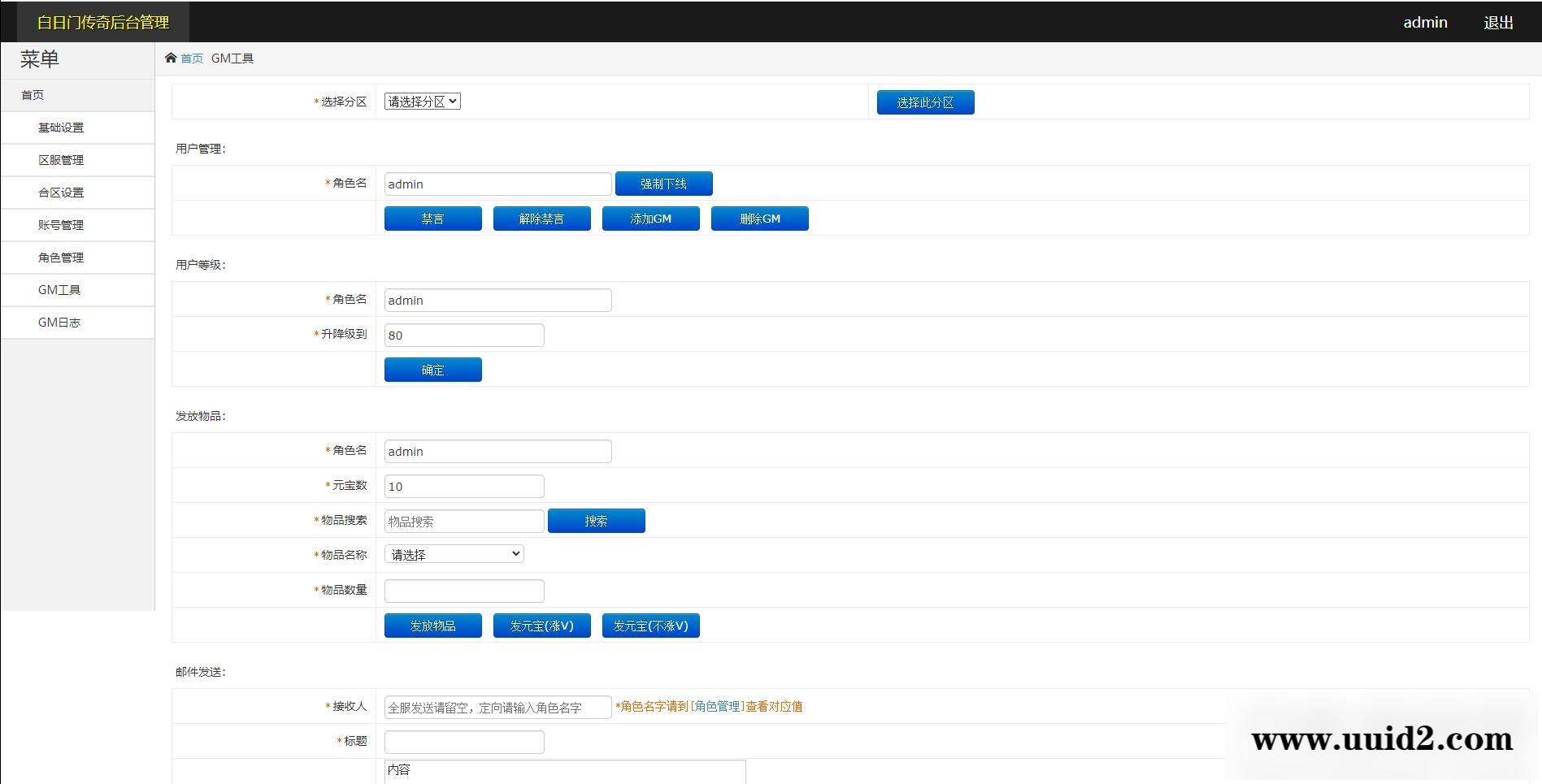Click 发放物品 to send the item
The height and width of the screenshot is (784, 1542).
point(432,625)
